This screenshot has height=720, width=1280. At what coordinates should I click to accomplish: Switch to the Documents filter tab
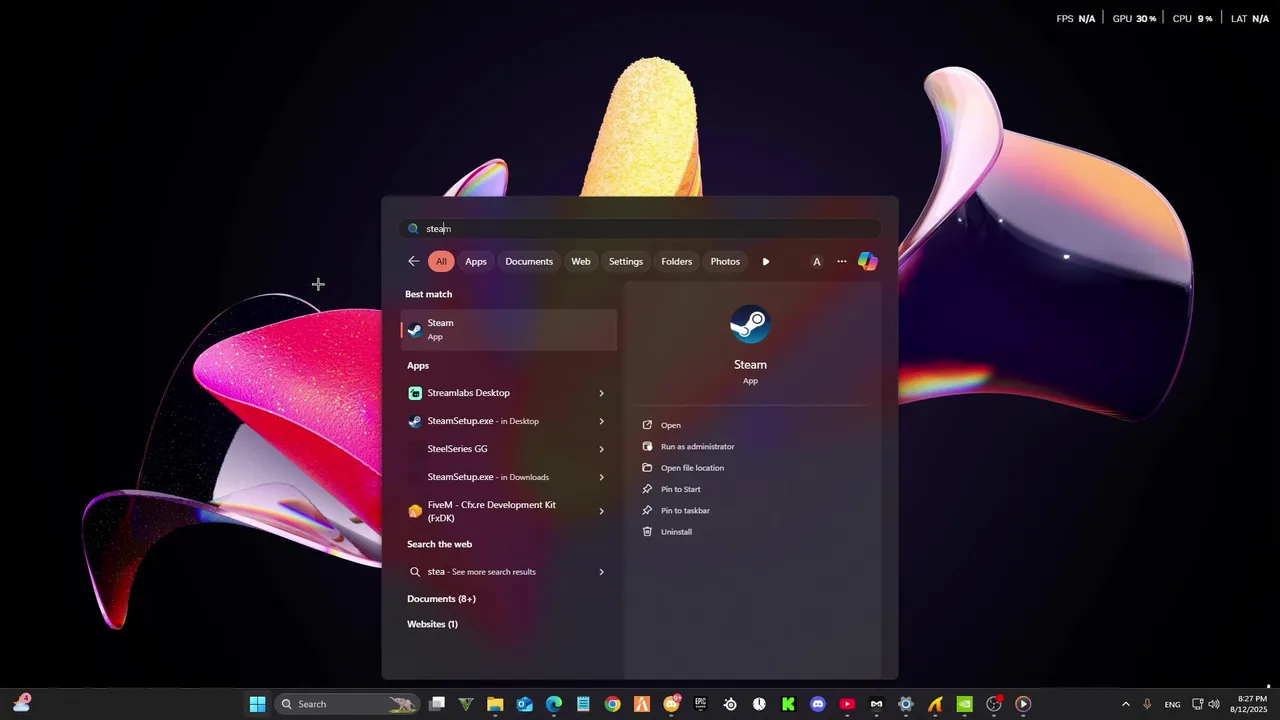pyautogui.click(x=529, y=261)
